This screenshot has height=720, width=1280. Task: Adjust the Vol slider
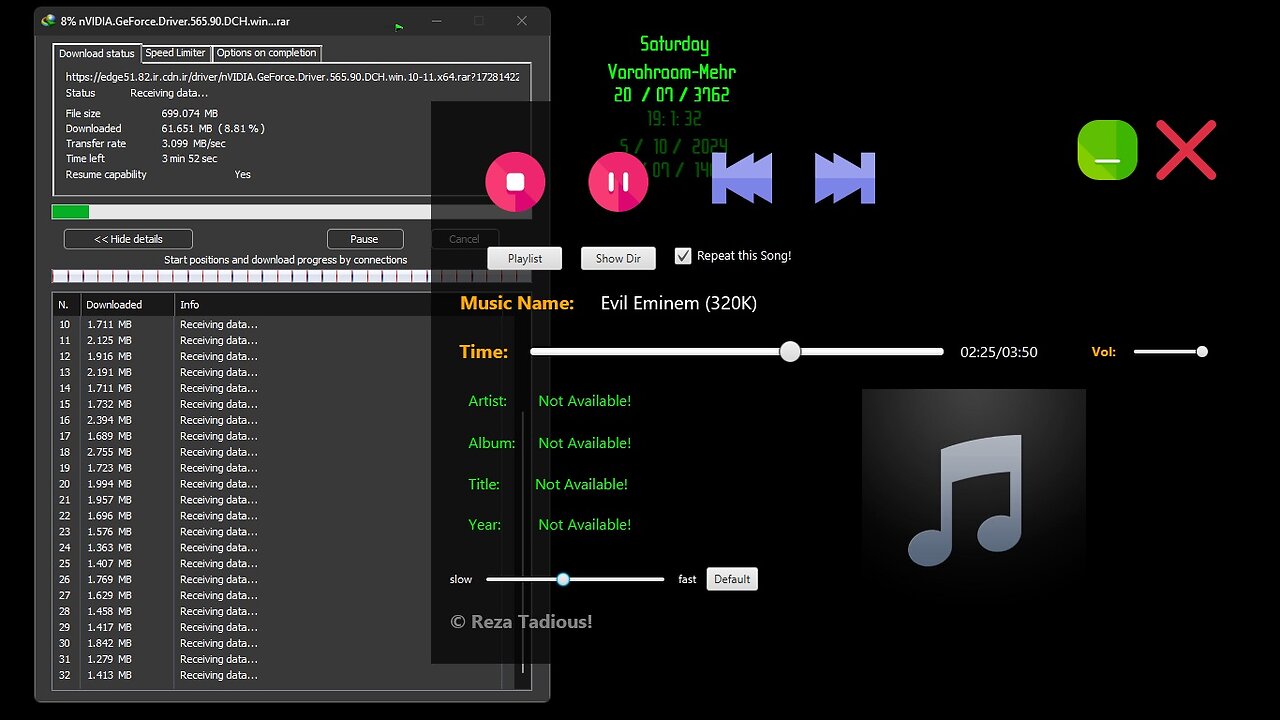tap(1171, 352)
